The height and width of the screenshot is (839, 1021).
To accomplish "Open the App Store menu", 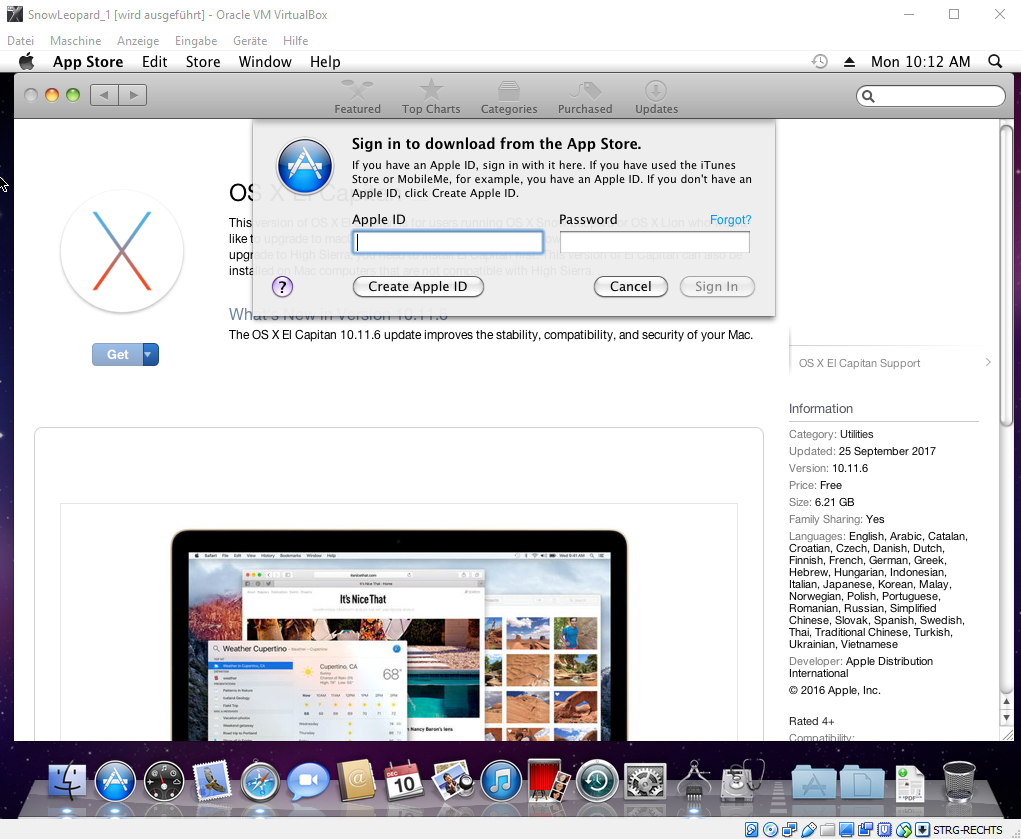I will coord(88,62).
